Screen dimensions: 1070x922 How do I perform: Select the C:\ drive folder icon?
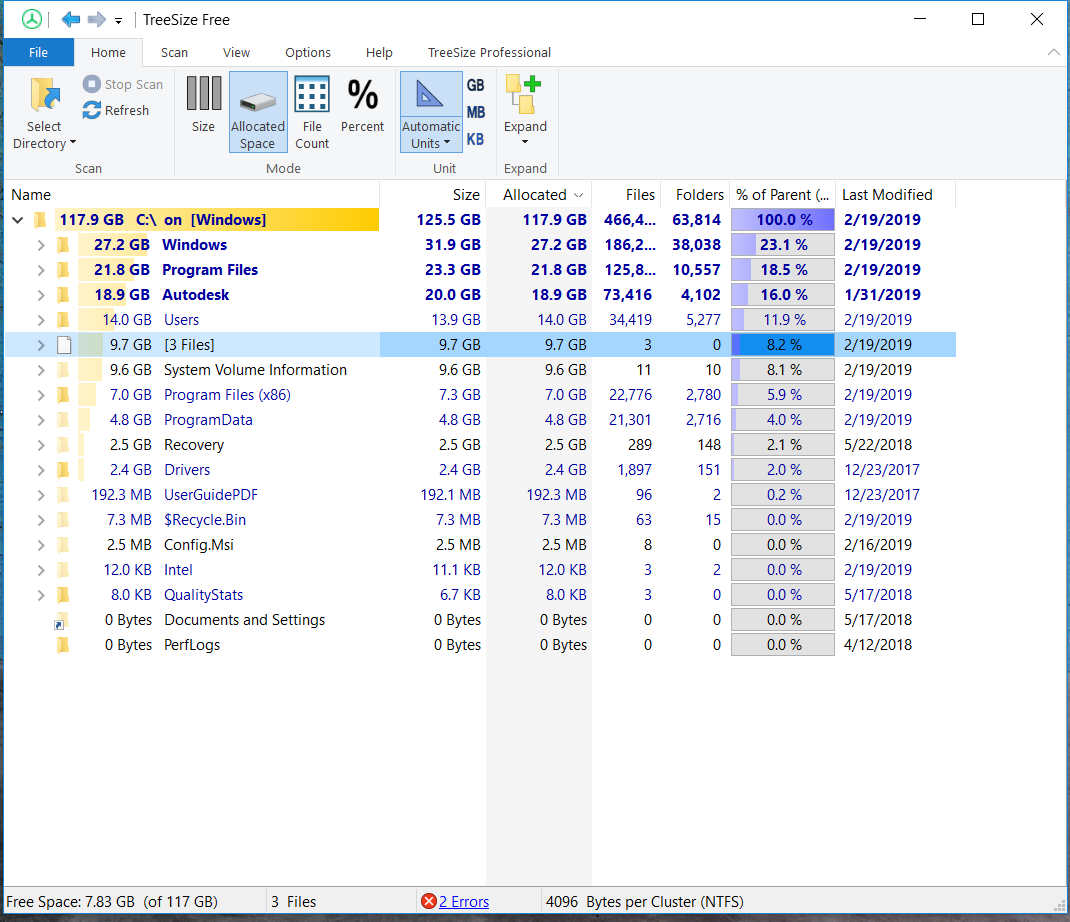[x=40, y=220]
